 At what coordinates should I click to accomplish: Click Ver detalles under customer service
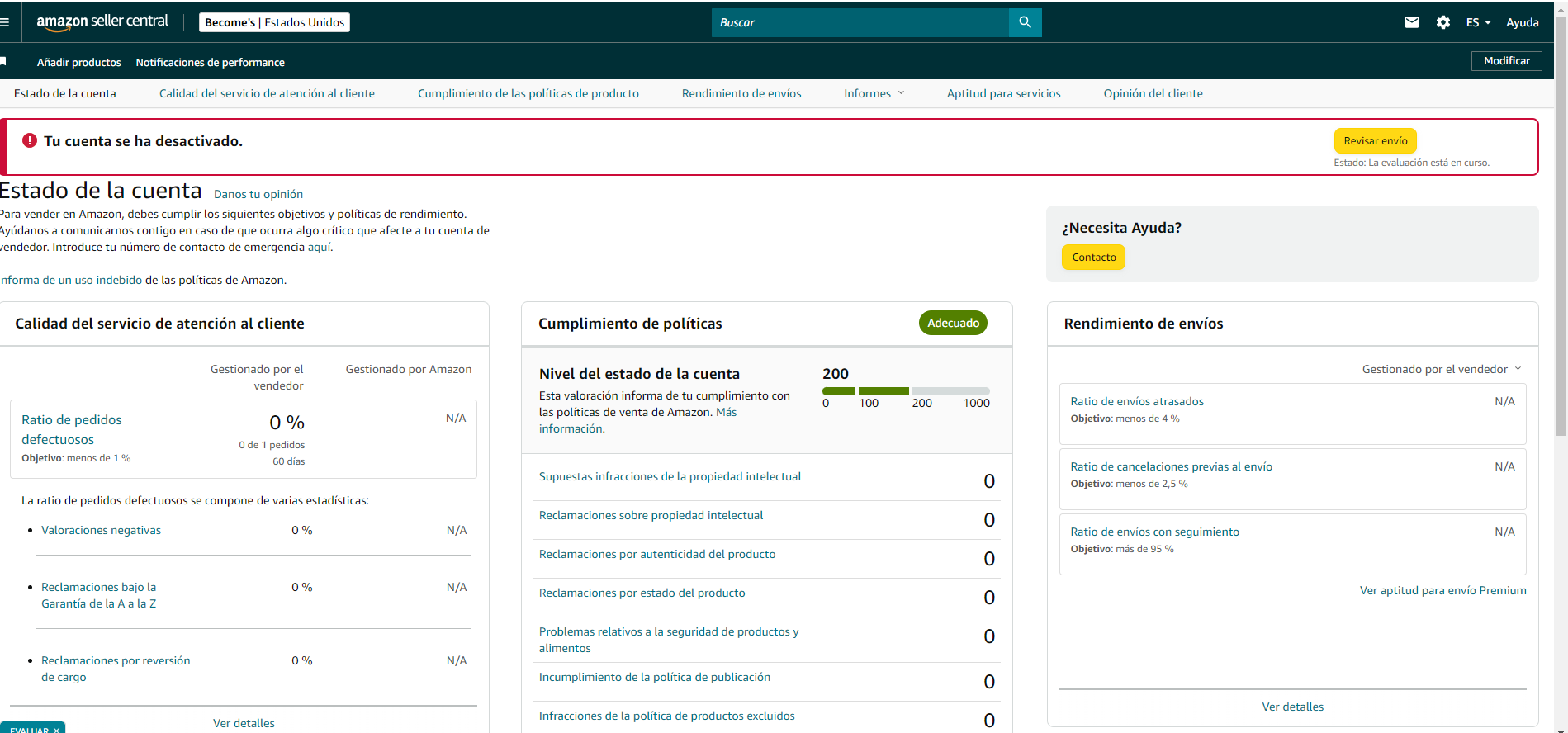[244, 723]
